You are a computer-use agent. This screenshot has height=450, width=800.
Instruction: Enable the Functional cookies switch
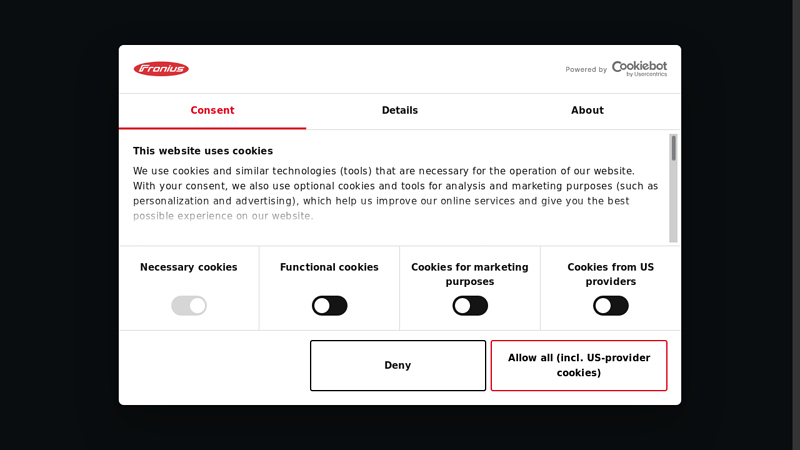330,306
